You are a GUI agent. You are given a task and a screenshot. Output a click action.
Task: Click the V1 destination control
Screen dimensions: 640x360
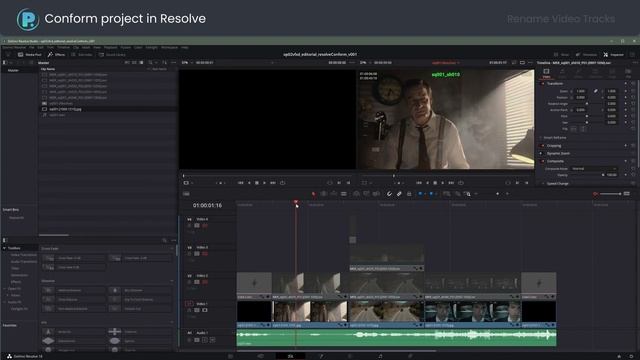point(189,304)
